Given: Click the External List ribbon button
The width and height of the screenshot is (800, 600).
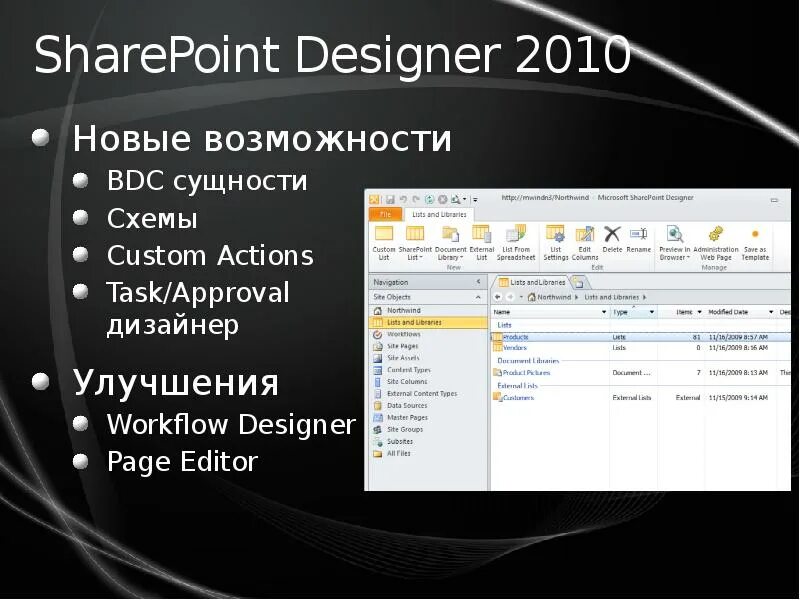Looking at the screenshot, I should [x=482, y=243].
